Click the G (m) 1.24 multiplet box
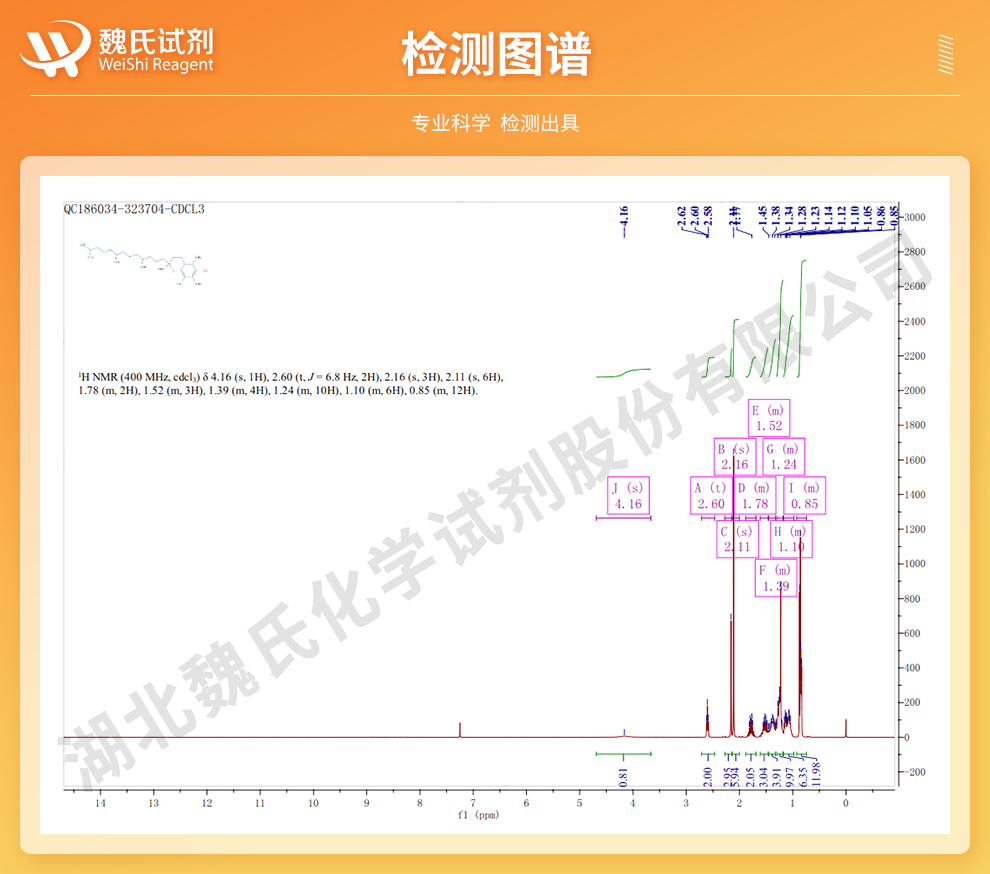 click(783, 457)
